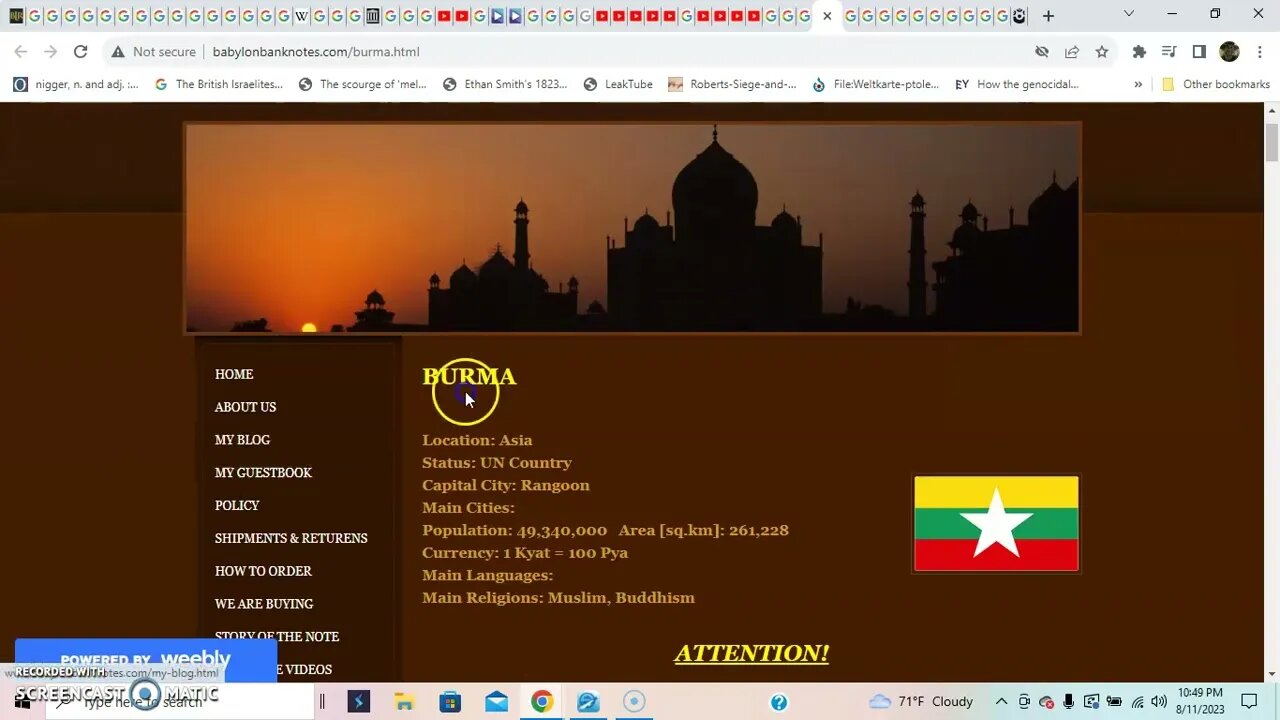Open the POLICY page
1280x720 pixels.
237,506
